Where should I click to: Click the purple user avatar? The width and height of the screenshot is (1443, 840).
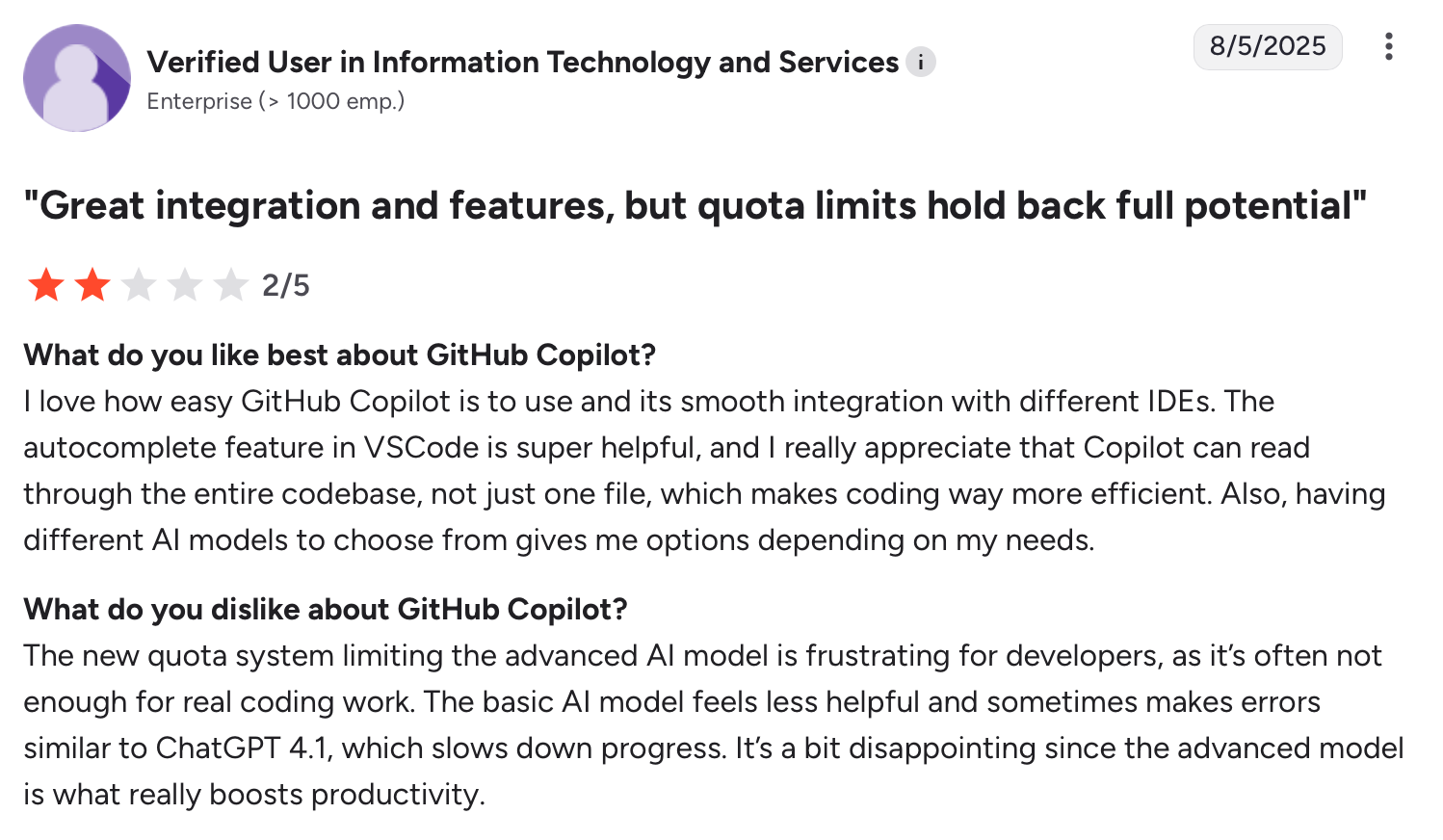77,78
